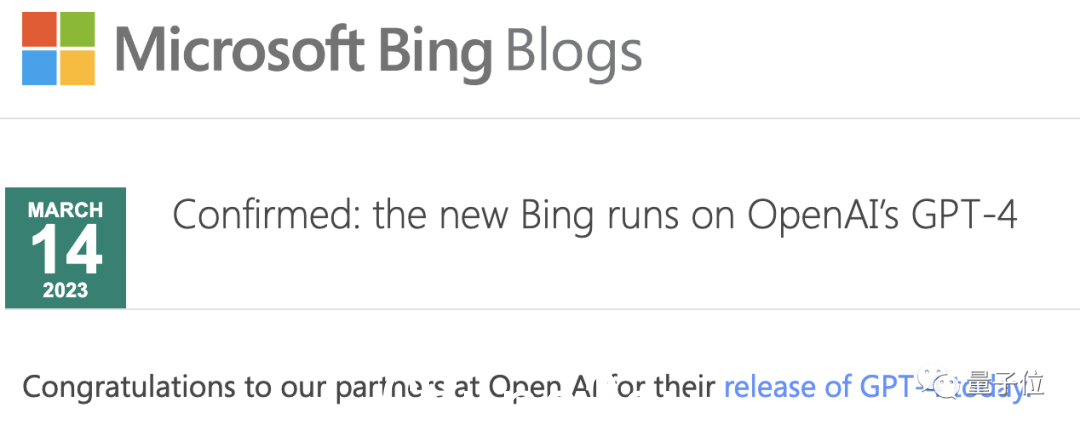
Task: Click the red square of Microsoft logo
Action: pyautogui.click(x=39, y=29)
